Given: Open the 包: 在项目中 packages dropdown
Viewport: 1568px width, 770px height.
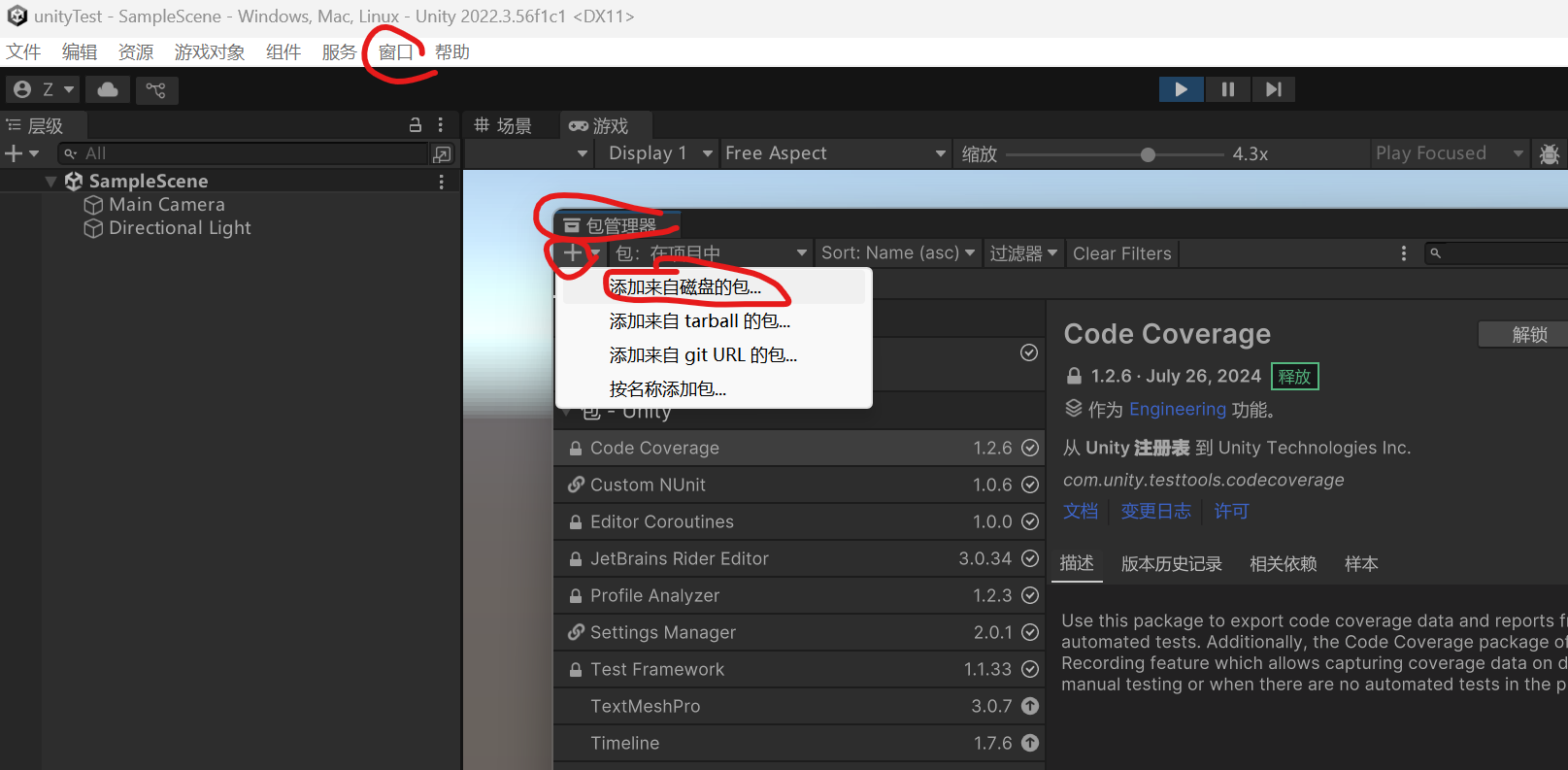Looking at the screenshot, I should click(711, 253).
